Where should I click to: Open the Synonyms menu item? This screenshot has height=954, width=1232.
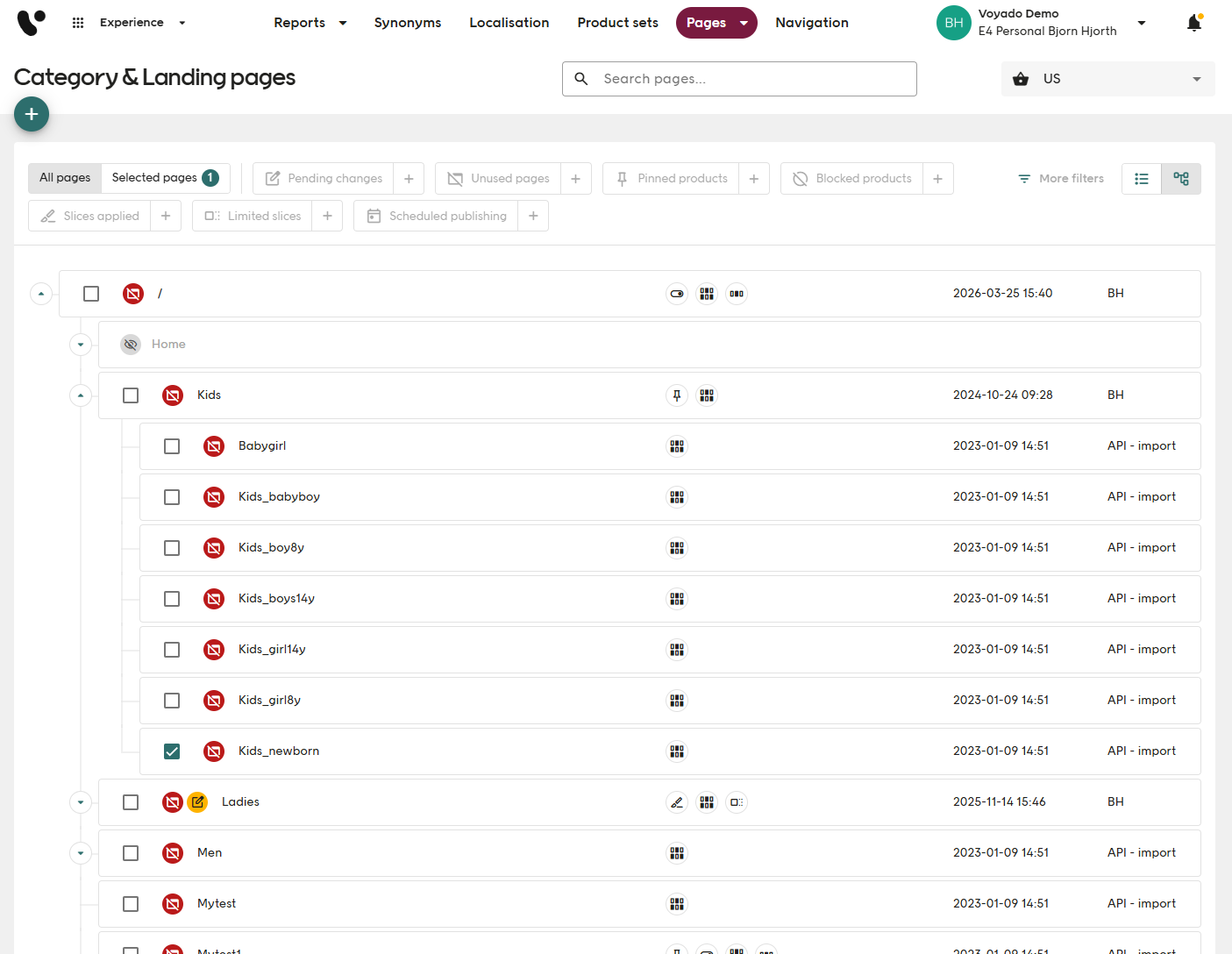407,23
